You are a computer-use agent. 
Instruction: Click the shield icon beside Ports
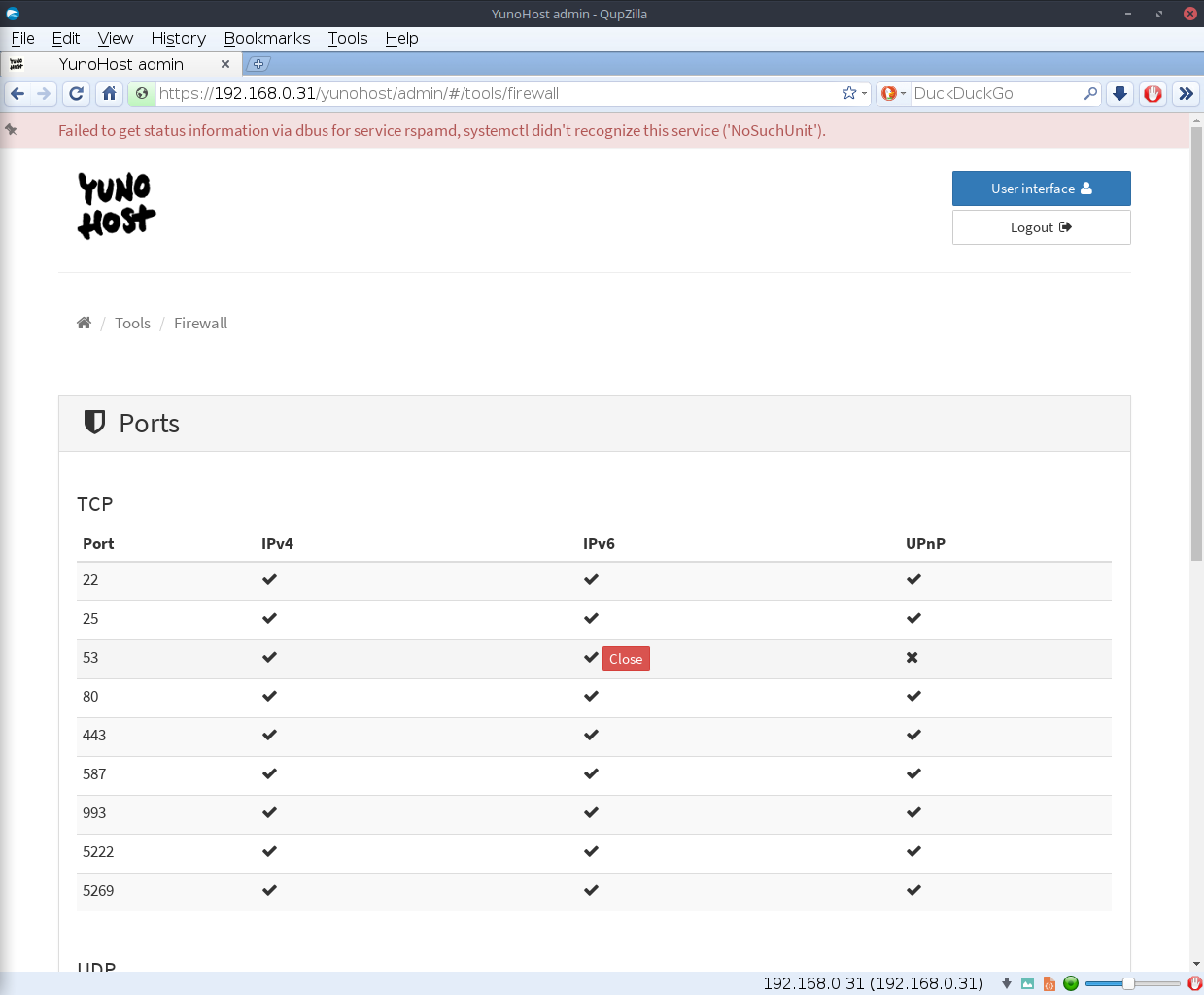click(x=94, y=422)
